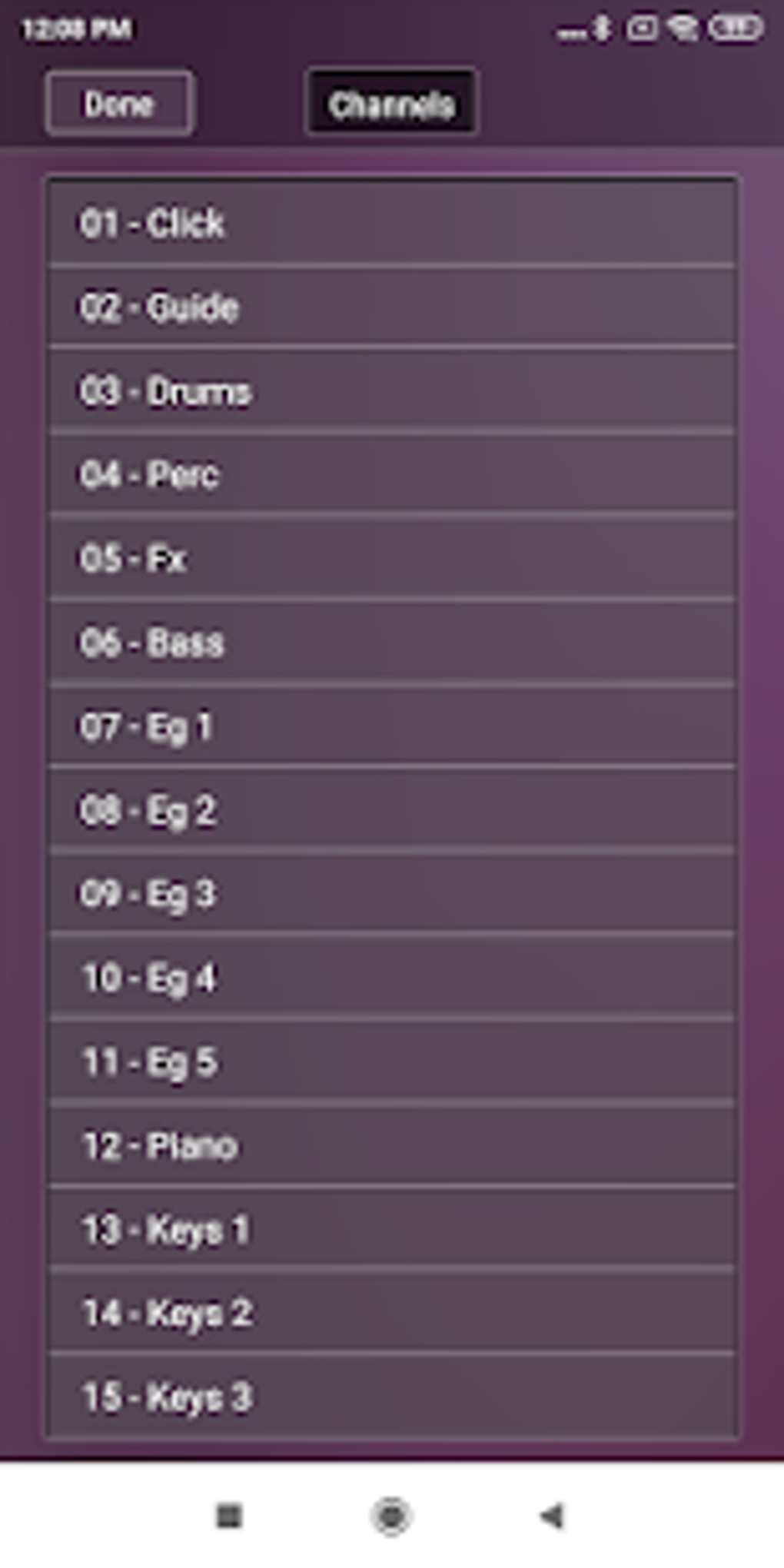Pick the 09 - Eg 3 channel

392,894
